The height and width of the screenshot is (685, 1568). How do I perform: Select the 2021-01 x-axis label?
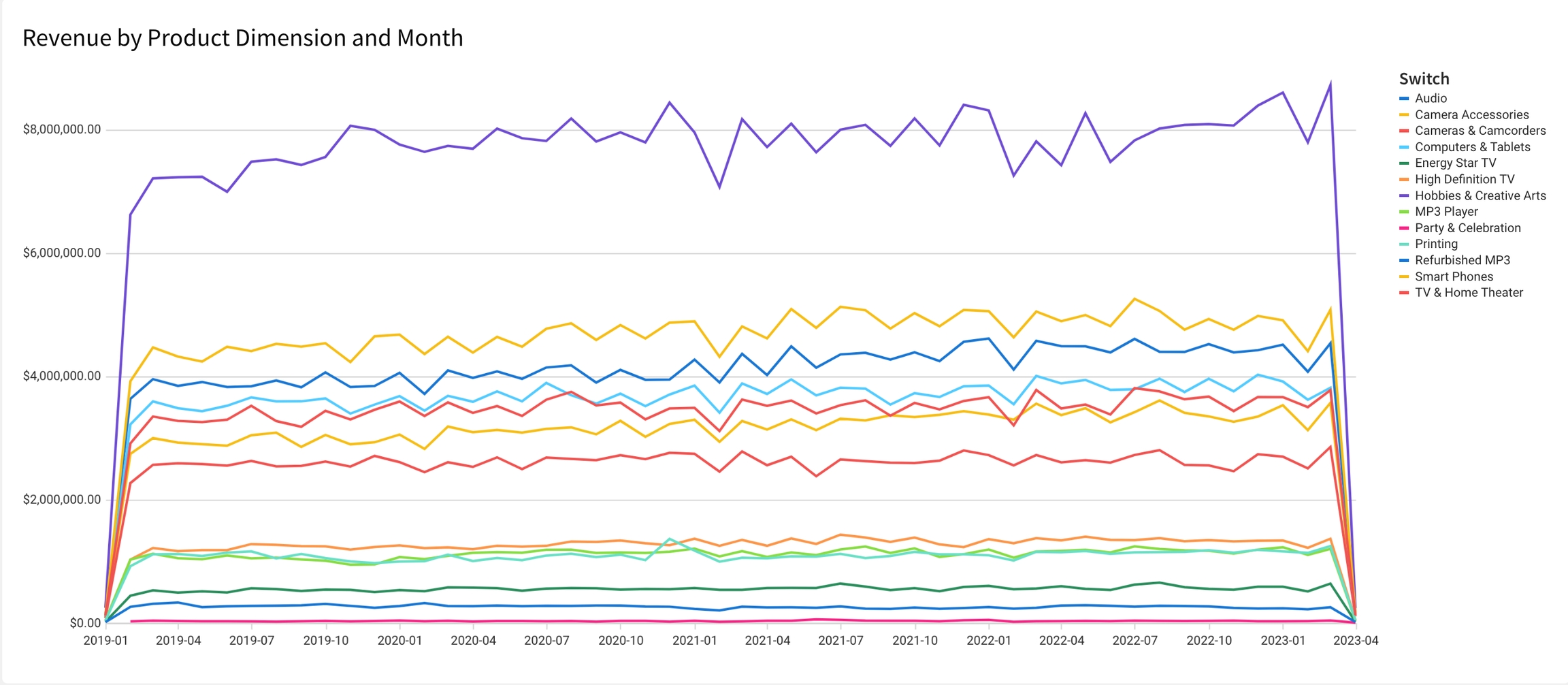pyautogui.click(x=694, y=641)
